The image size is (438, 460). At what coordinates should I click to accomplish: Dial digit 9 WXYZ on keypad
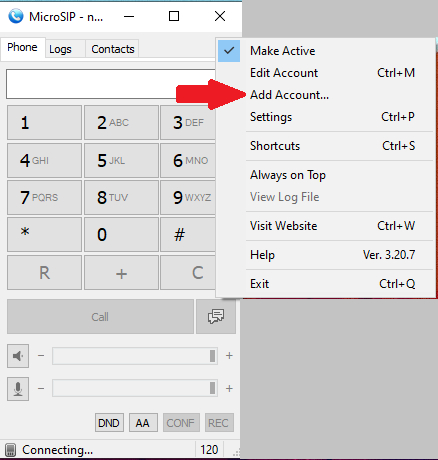[x=188, y=197]
